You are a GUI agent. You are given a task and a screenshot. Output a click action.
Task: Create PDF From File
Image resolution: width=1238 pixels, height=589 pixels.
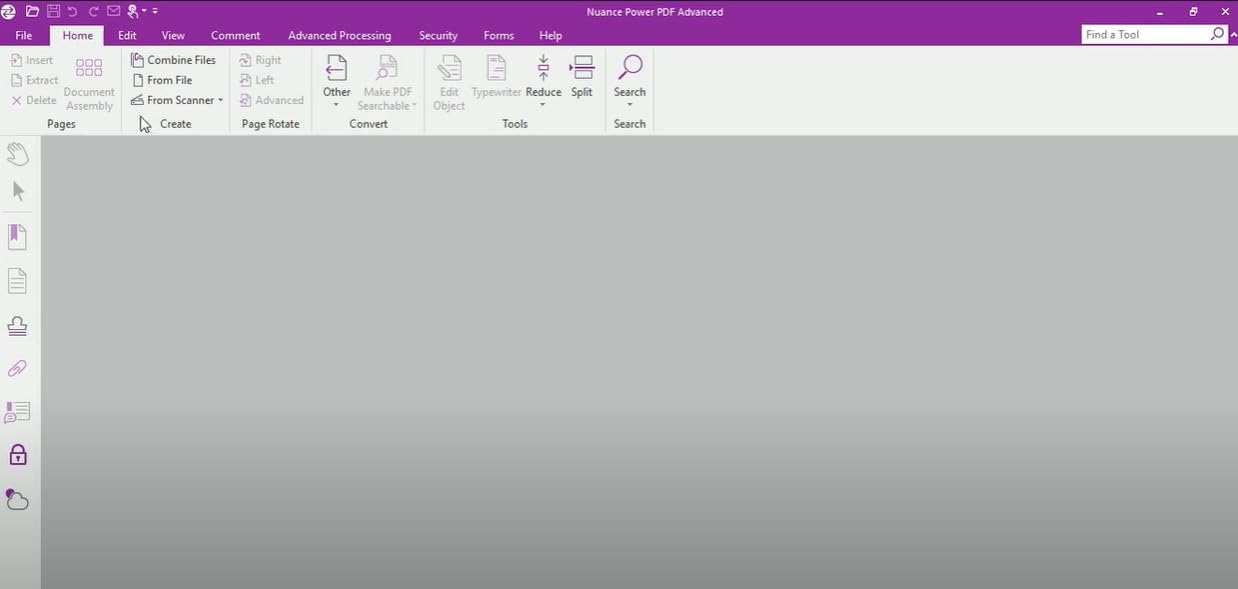point(161,80)
